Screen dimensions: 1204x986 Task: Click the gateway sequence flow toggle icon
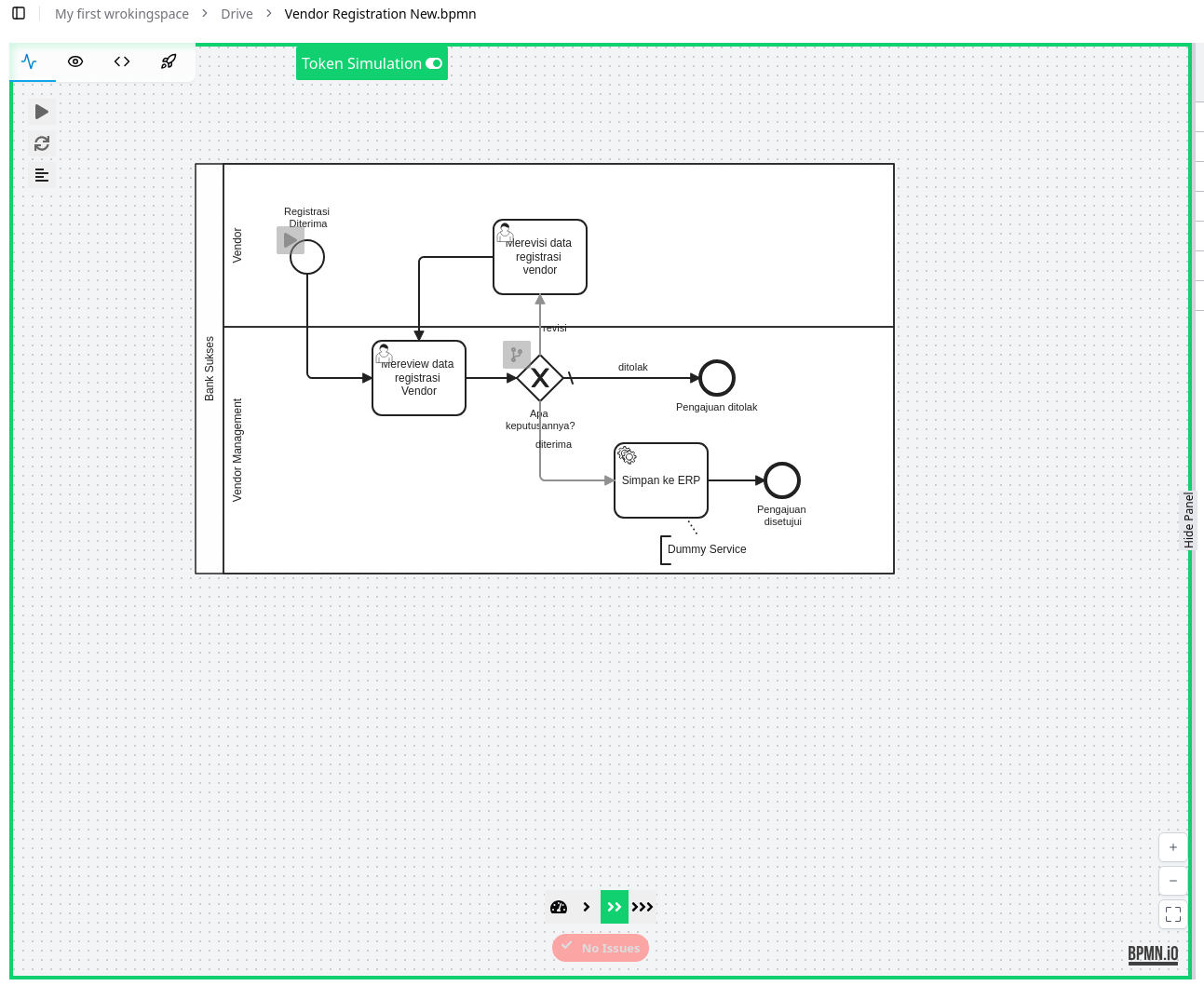tap(516, 354)
